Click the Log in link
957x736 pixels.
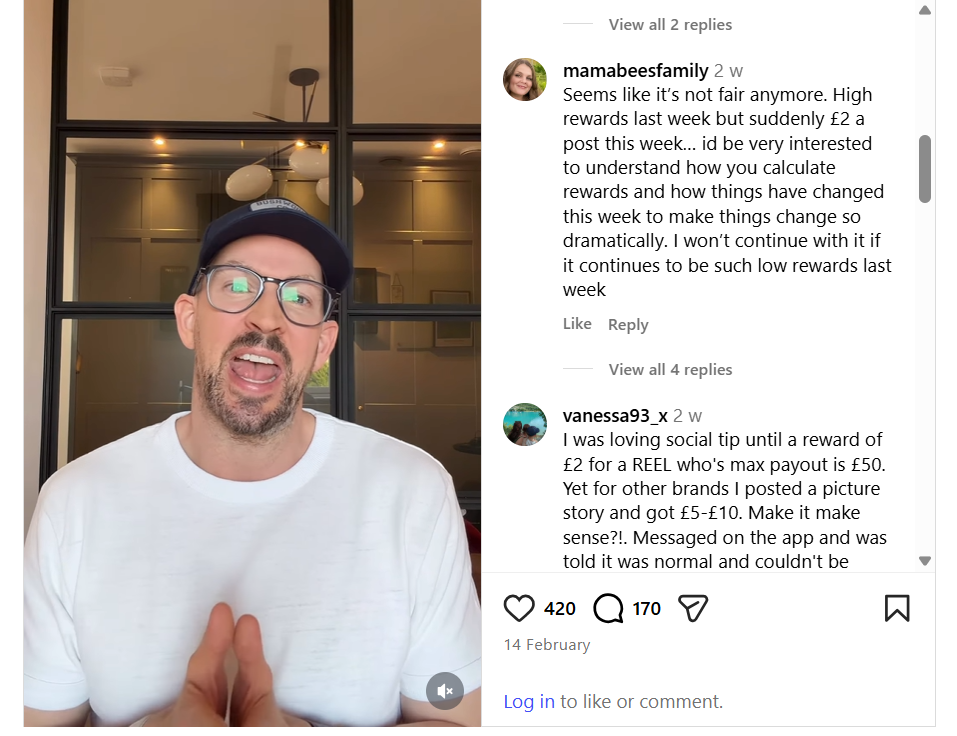coord(529,701)
